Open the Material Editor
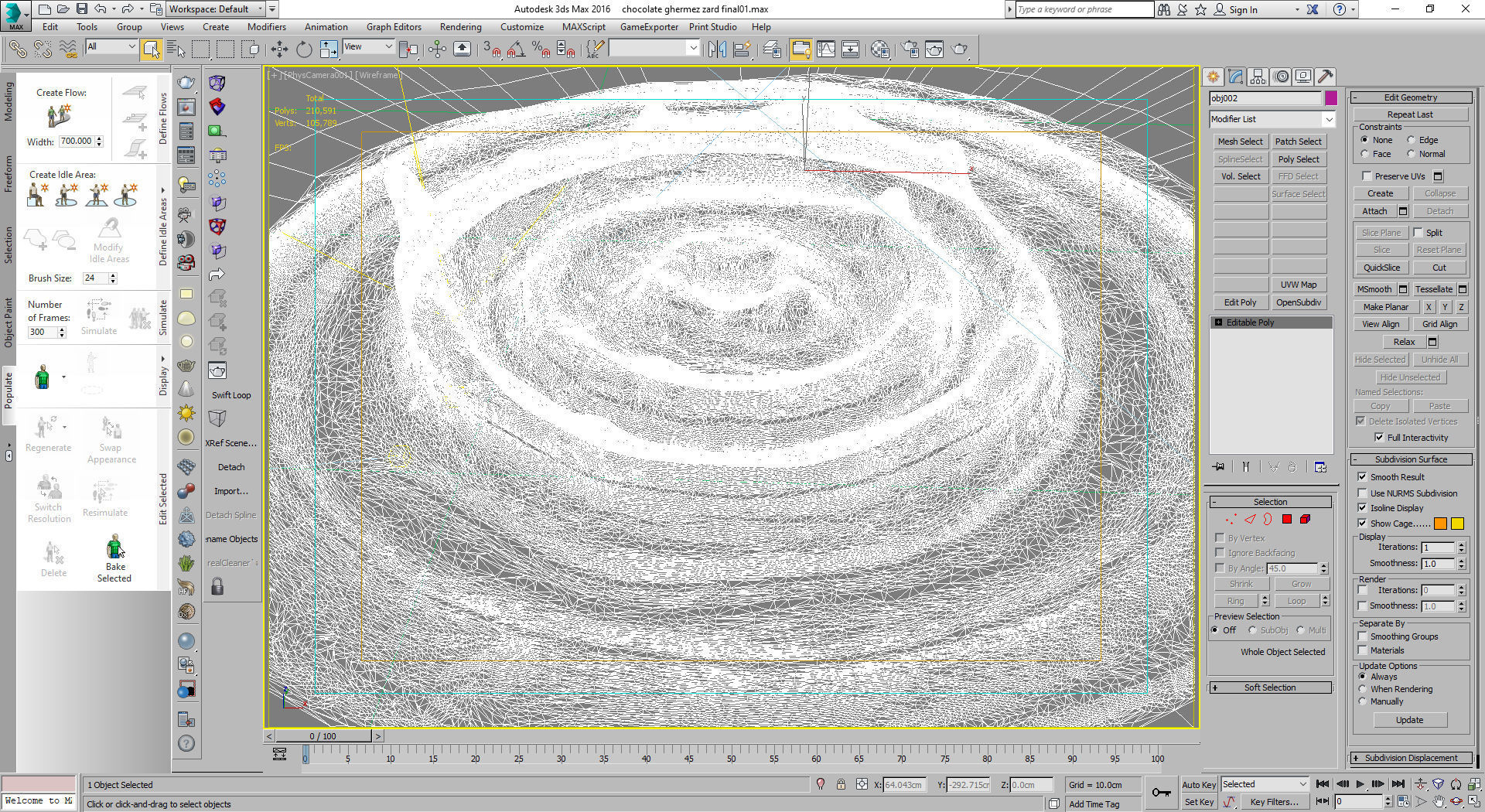Screen dimensions: 1485x812 pos(880,49)
